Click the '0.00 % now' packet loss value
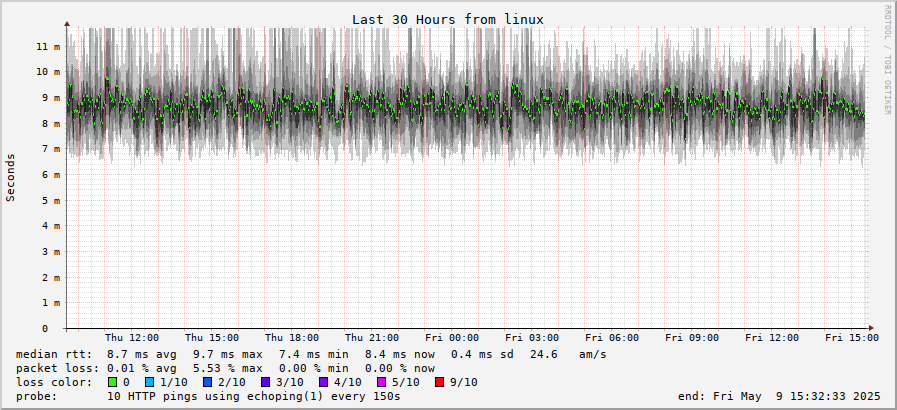897x410 pixels. click(x=400, y=368)
